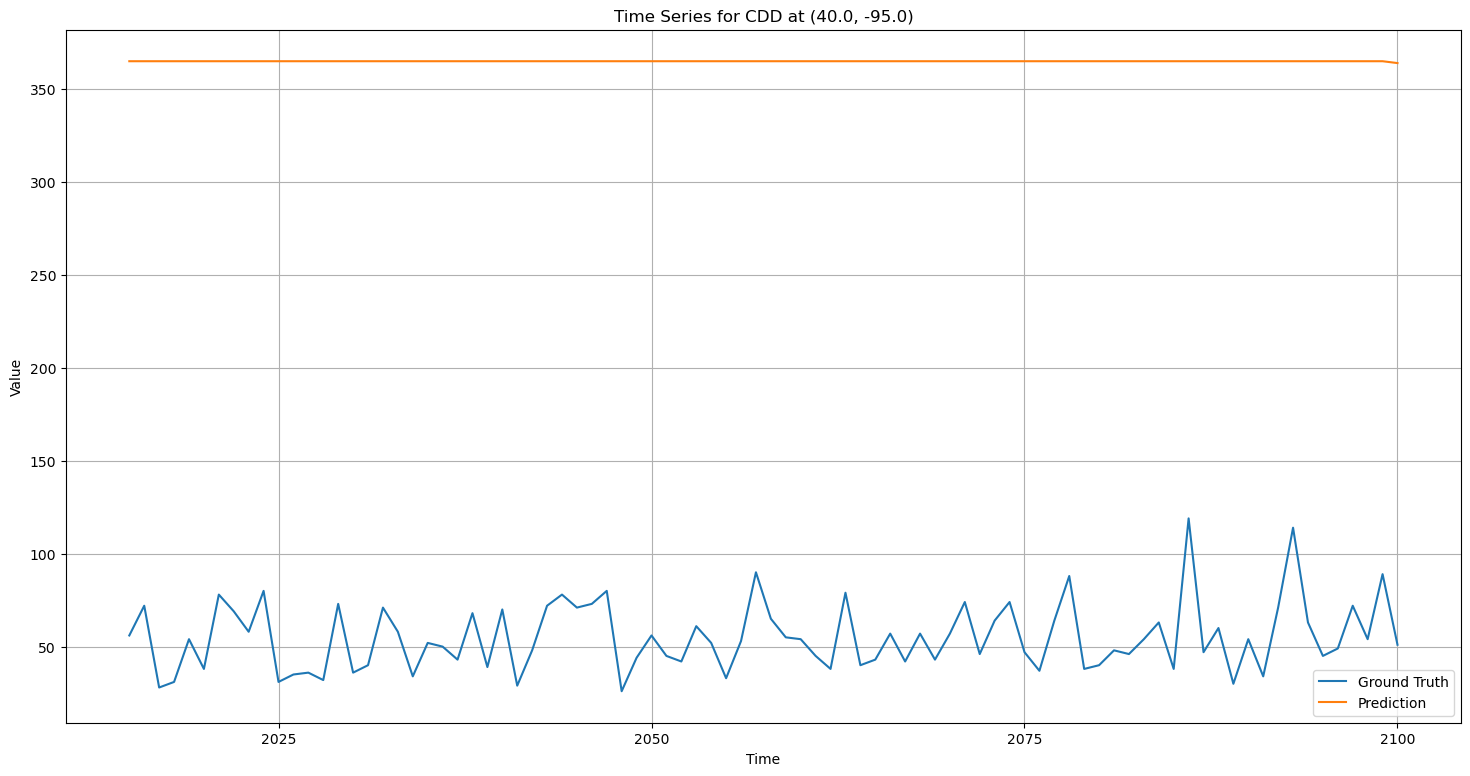Click the 100 y-axis tick label
The width and height of the screenshot is (1470, 776).
[44, 555]
